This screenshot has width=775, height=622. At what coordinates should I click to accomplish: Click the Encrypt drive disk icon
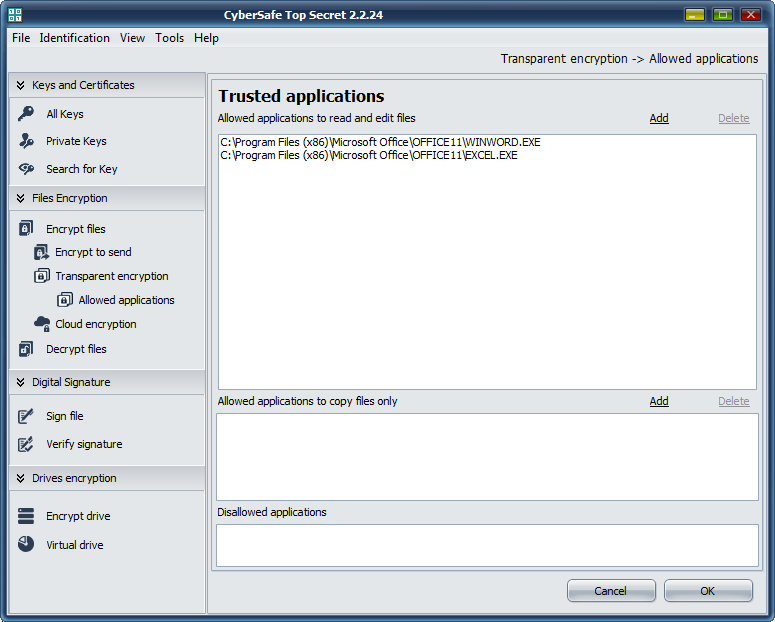(26, 516)
